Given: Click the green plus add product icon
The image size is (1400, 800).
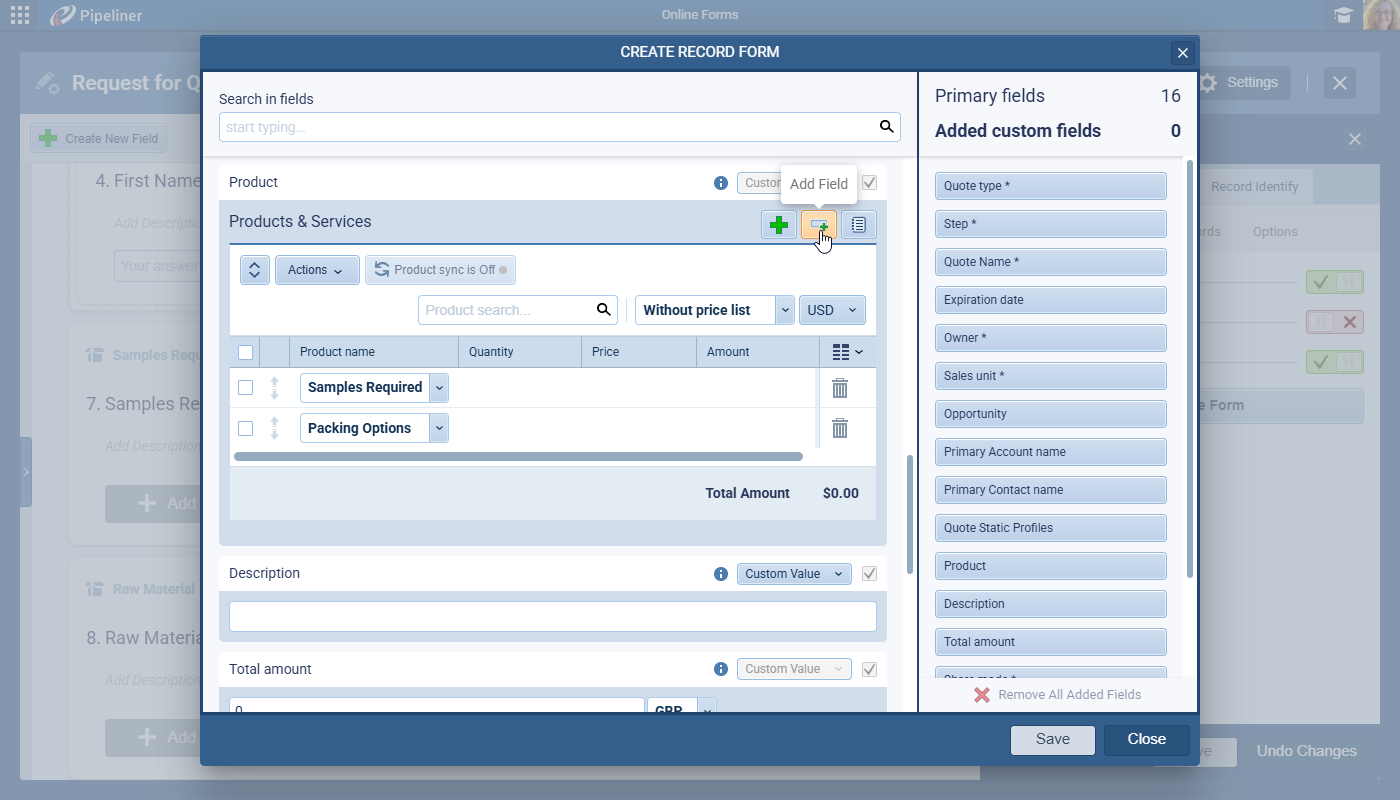Looking at the screenshot, I should pos(779,225).
